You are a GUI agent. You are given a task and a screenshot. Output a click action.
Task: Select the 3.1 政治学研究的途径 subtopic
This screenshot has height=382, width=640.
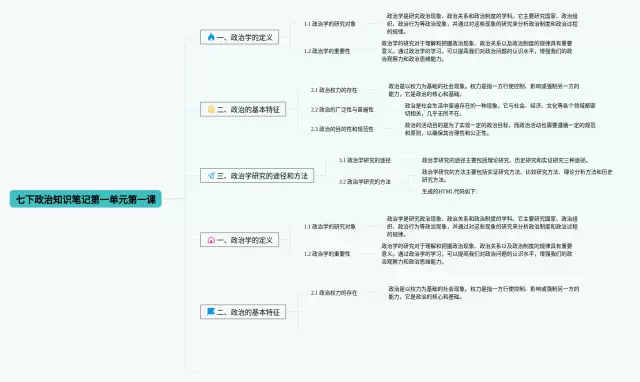365,160
